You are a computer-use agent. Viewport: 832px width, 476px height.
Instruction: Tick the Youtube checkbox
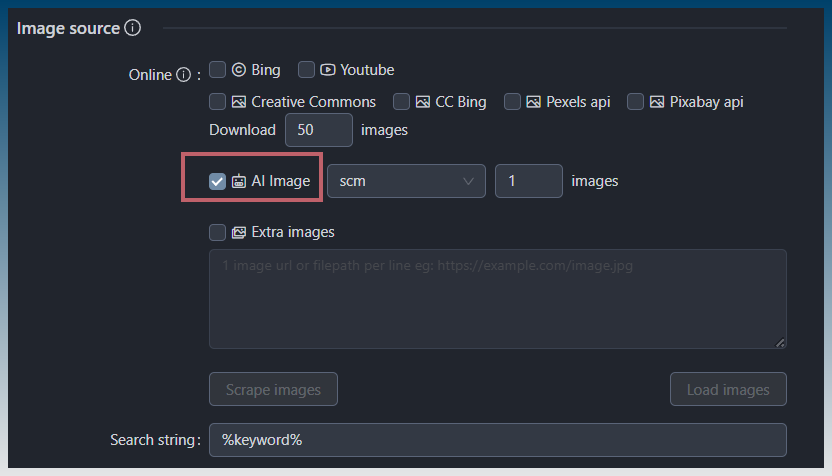[306, 70]
